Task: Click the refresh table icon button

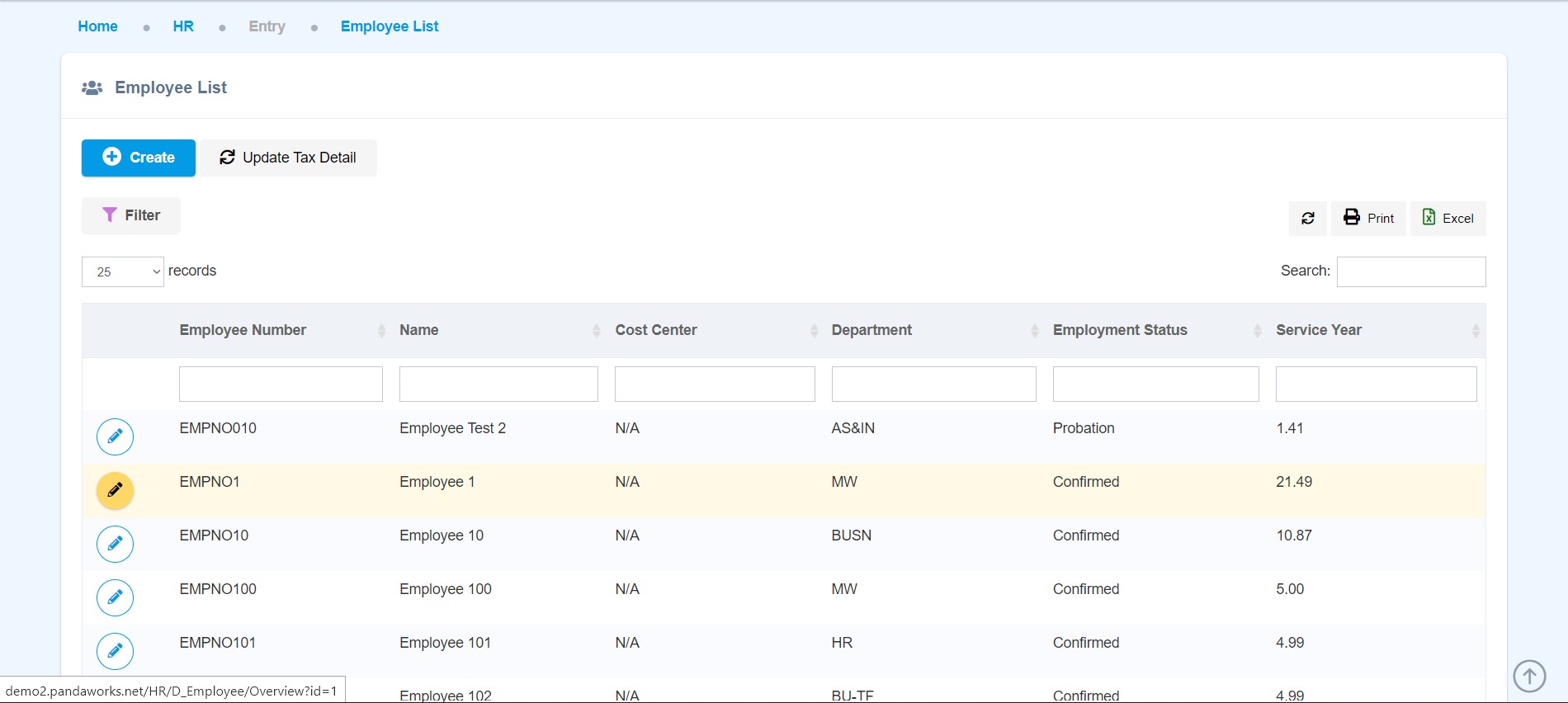Action: click(1307, 219)
